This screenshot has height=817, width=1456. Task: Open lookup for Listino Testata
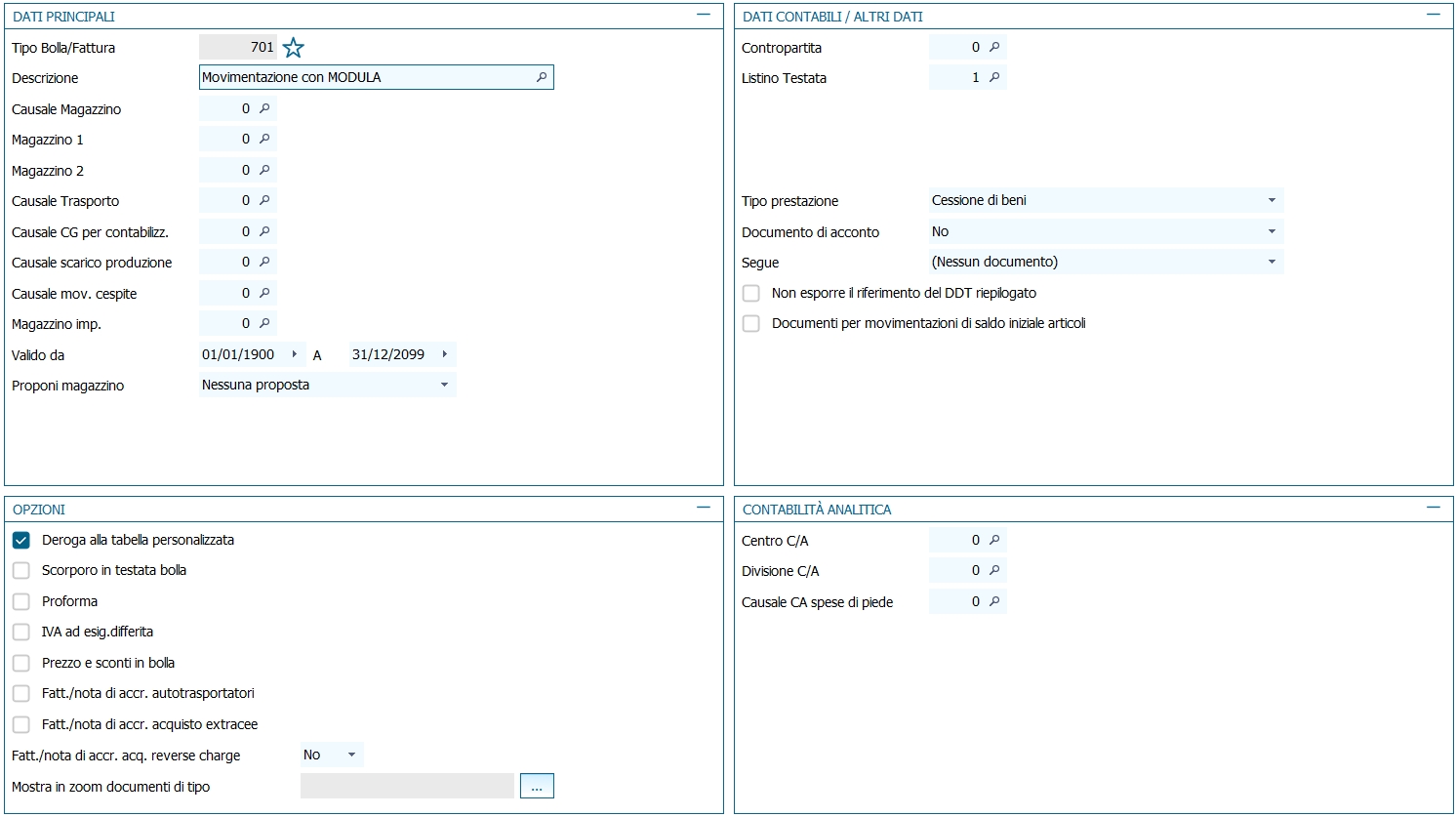(994, 77)
